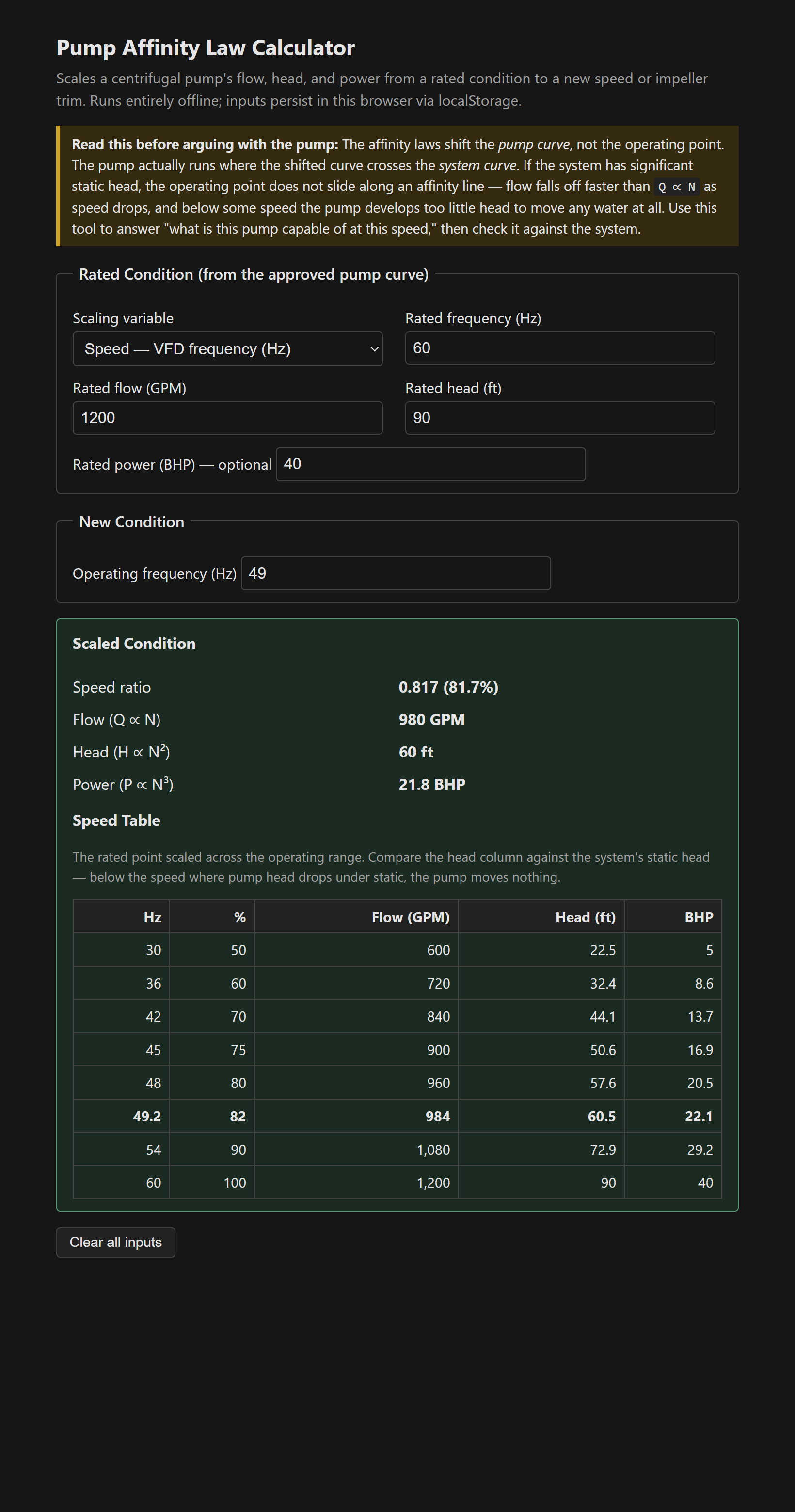Screen dimensions: 795x1512
Task: Click the bold 984 flow cell
Action: pyautogui.click(x=356, y=1116)
